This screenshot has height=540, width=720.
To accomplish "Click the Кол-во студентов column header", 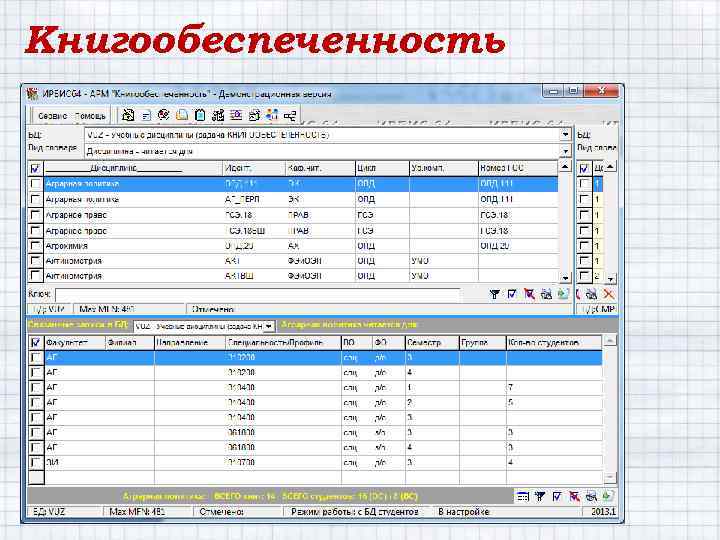I will point(554,343).
